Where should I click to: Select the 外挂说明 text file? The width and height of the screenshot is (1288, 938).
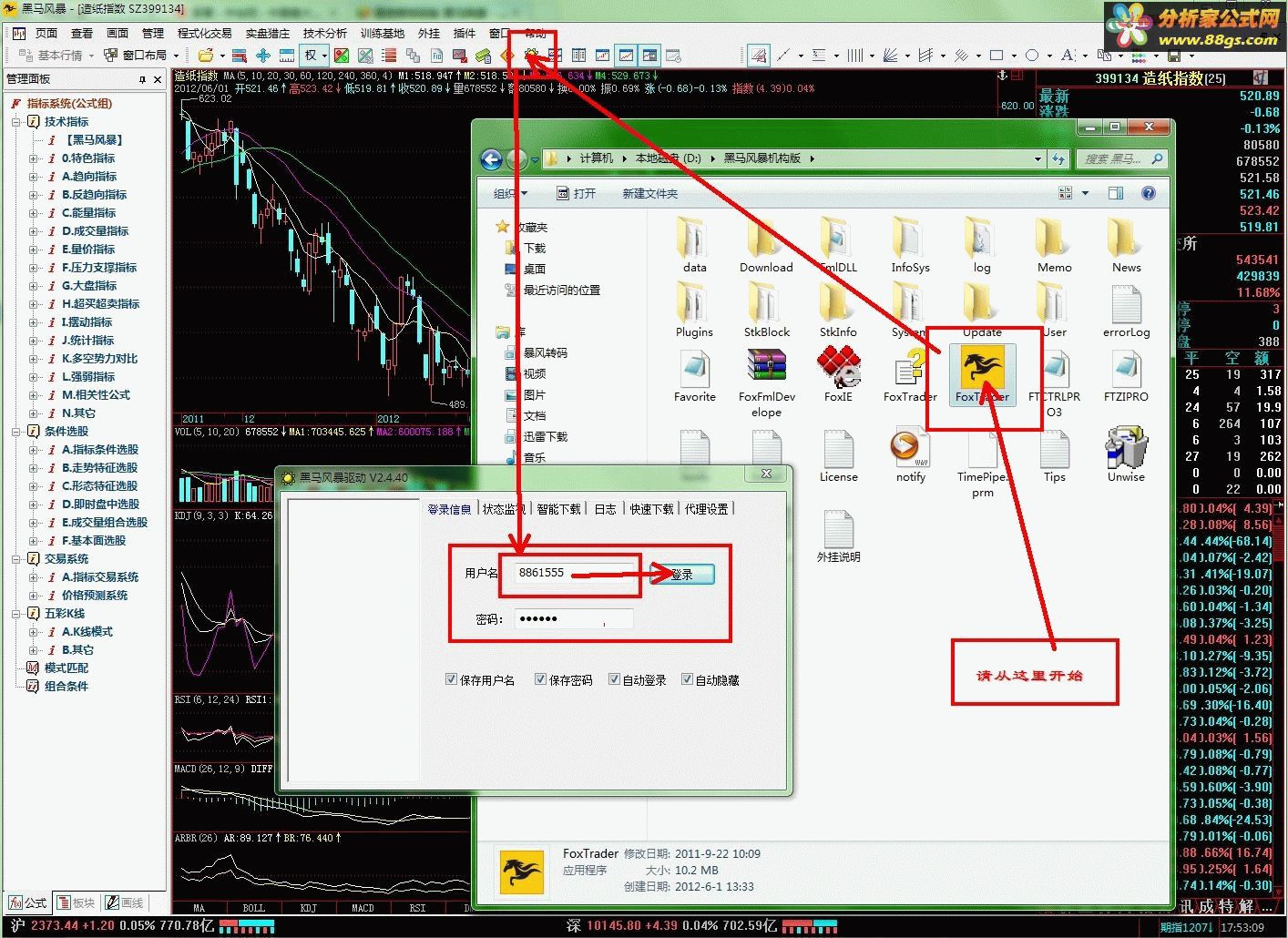(x=838, y=536)
